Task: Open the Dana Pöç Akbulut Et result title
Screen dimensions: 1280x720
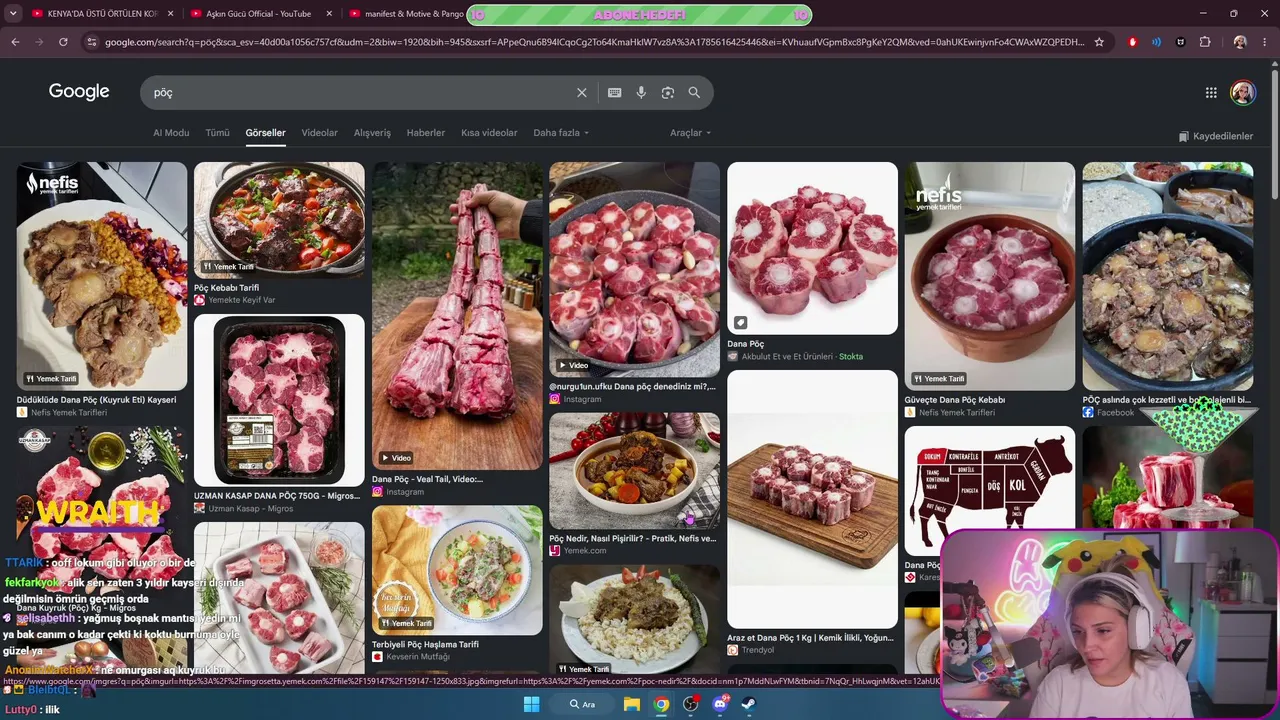Action: 745,344
